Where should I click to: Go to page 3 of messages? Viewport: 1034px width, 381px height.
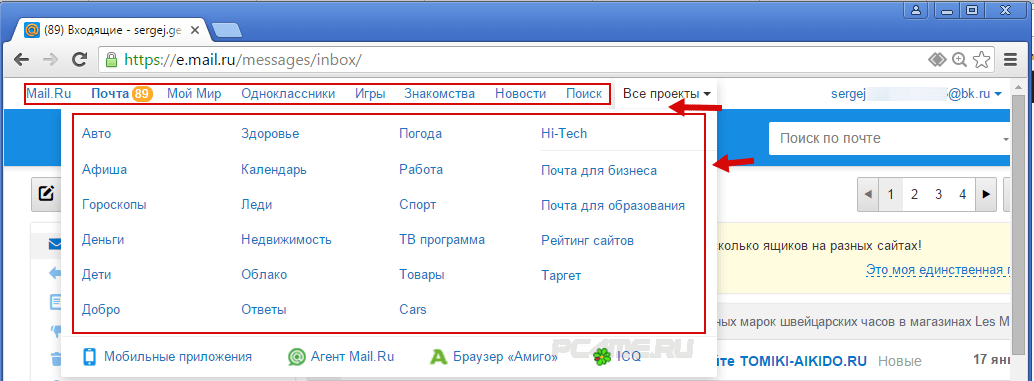[938, 194]
